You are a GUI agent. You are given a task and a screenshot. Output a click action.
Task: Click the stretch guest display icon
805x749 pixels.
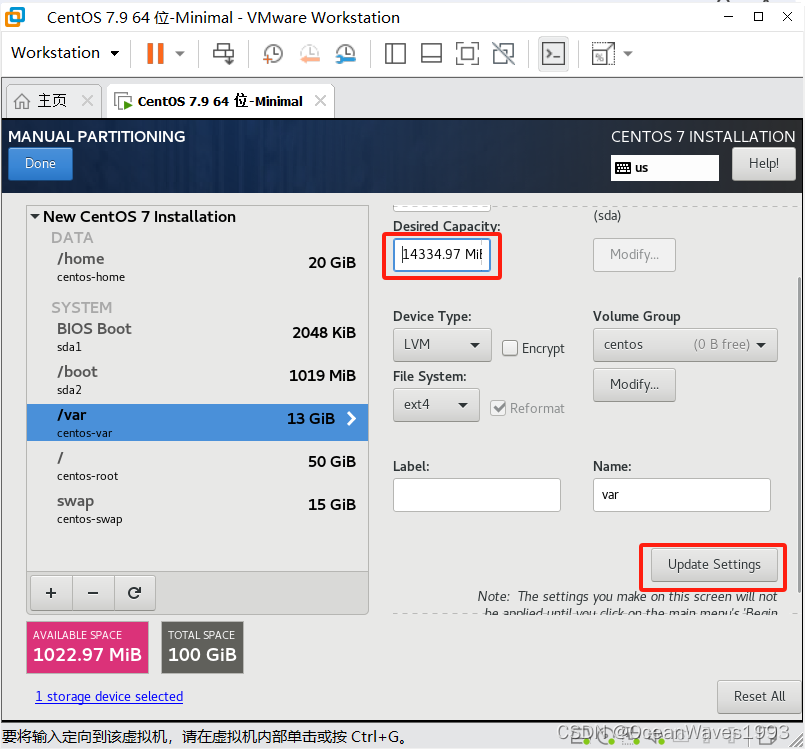(603, 53)
